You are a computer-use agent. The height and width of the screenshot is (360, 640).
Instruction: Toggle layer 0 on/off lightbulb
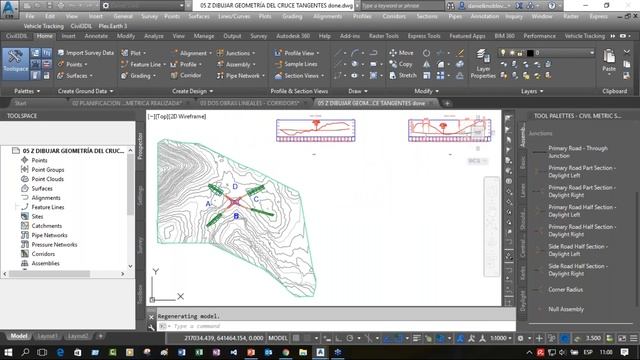503,53
